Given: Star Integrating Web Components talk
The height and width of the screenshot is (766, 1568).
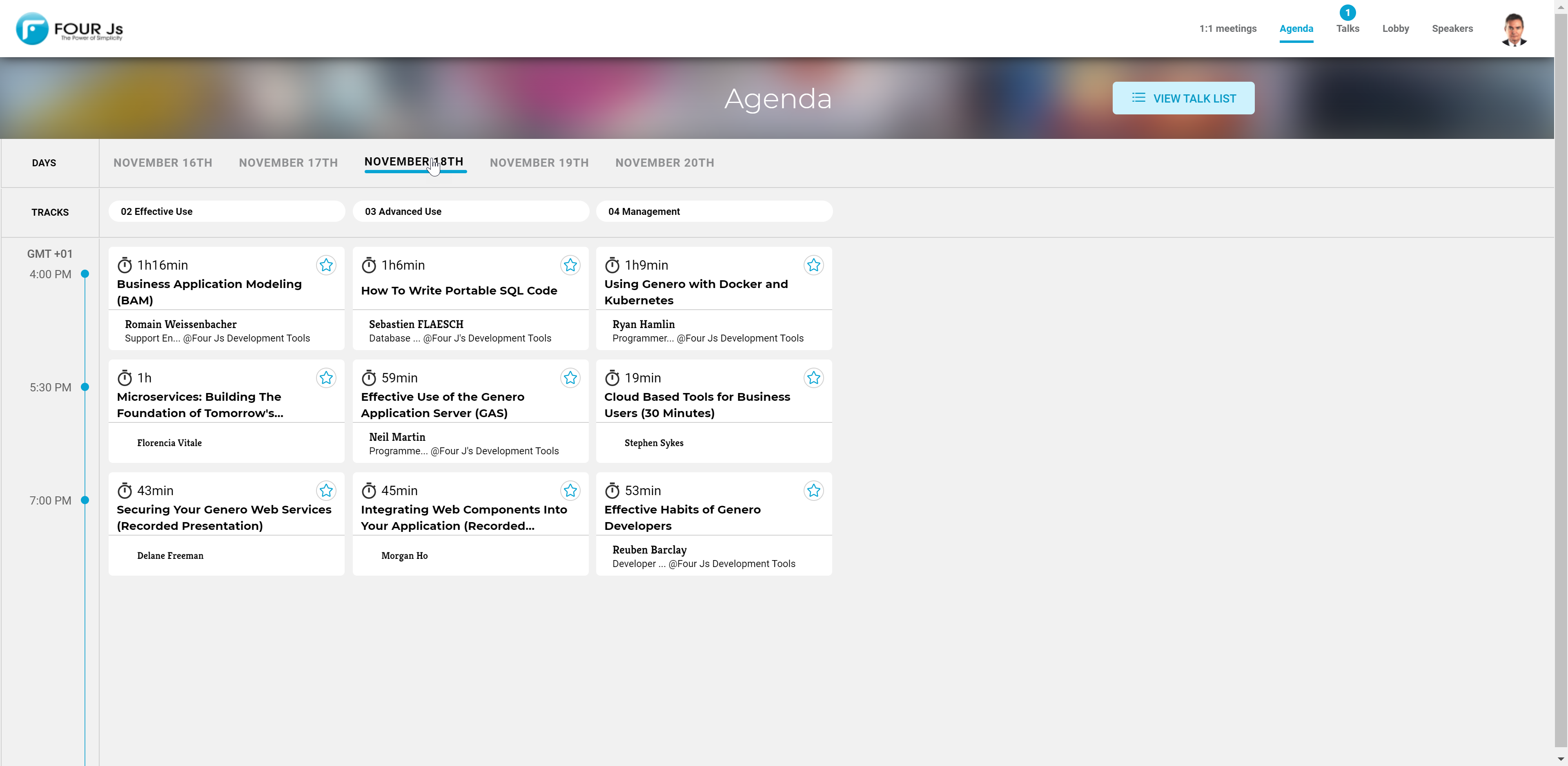Looking at the screenshot, I should pos(570,490).
